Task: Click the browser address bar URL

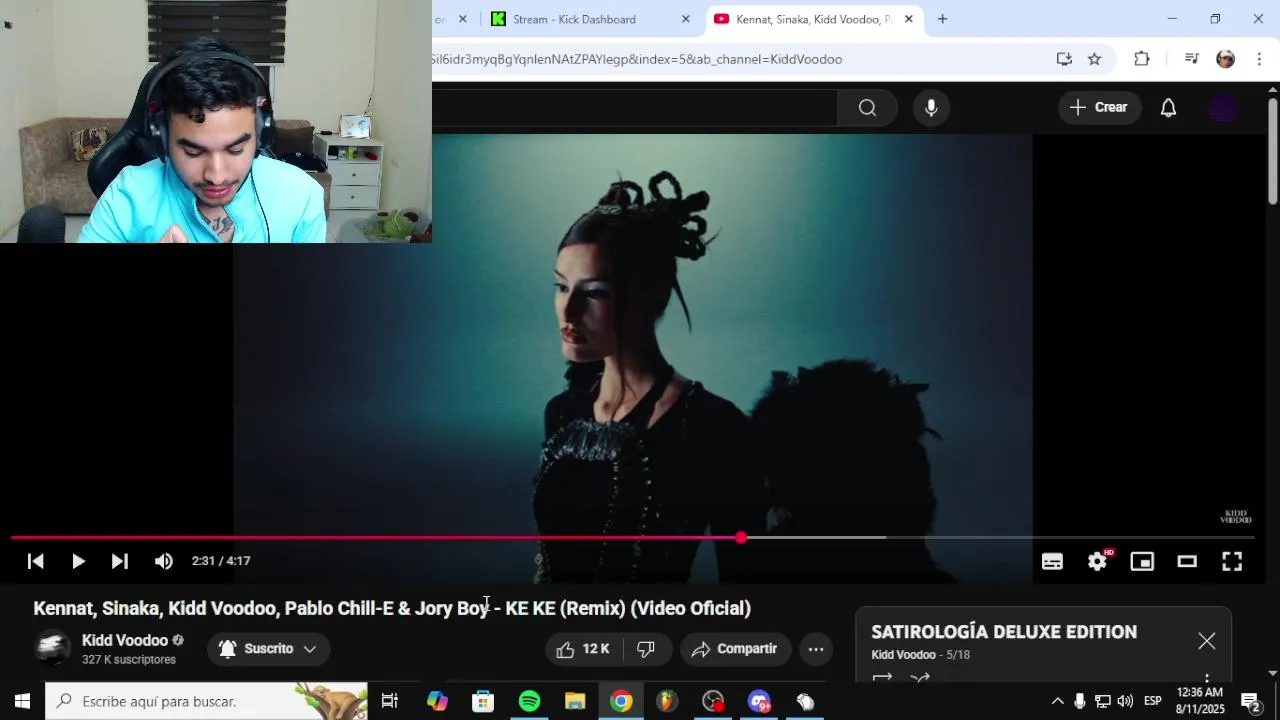Action: 637,59
